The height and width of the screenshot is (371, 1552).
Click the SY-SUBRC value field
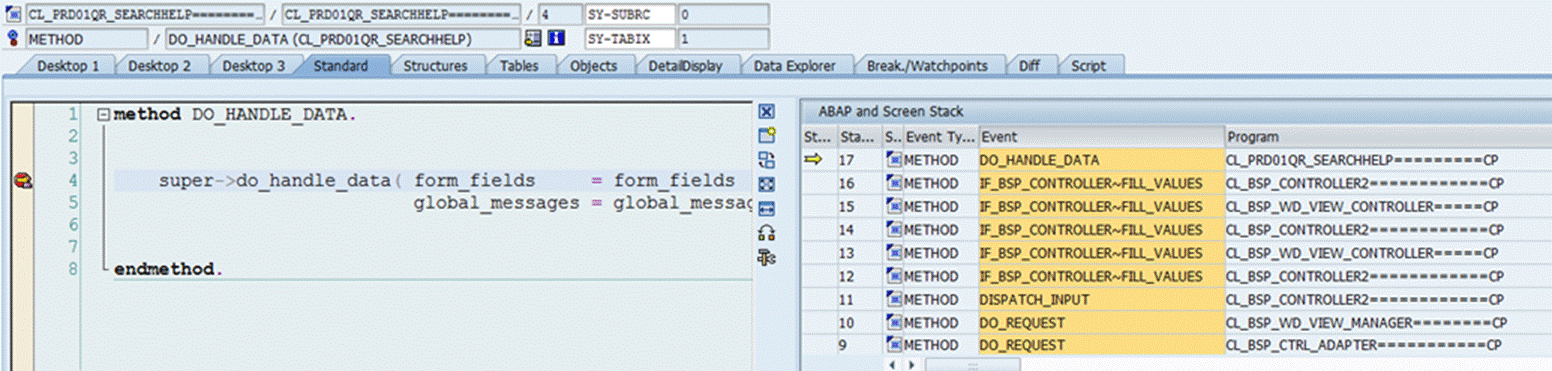click(x=724, y=15)
